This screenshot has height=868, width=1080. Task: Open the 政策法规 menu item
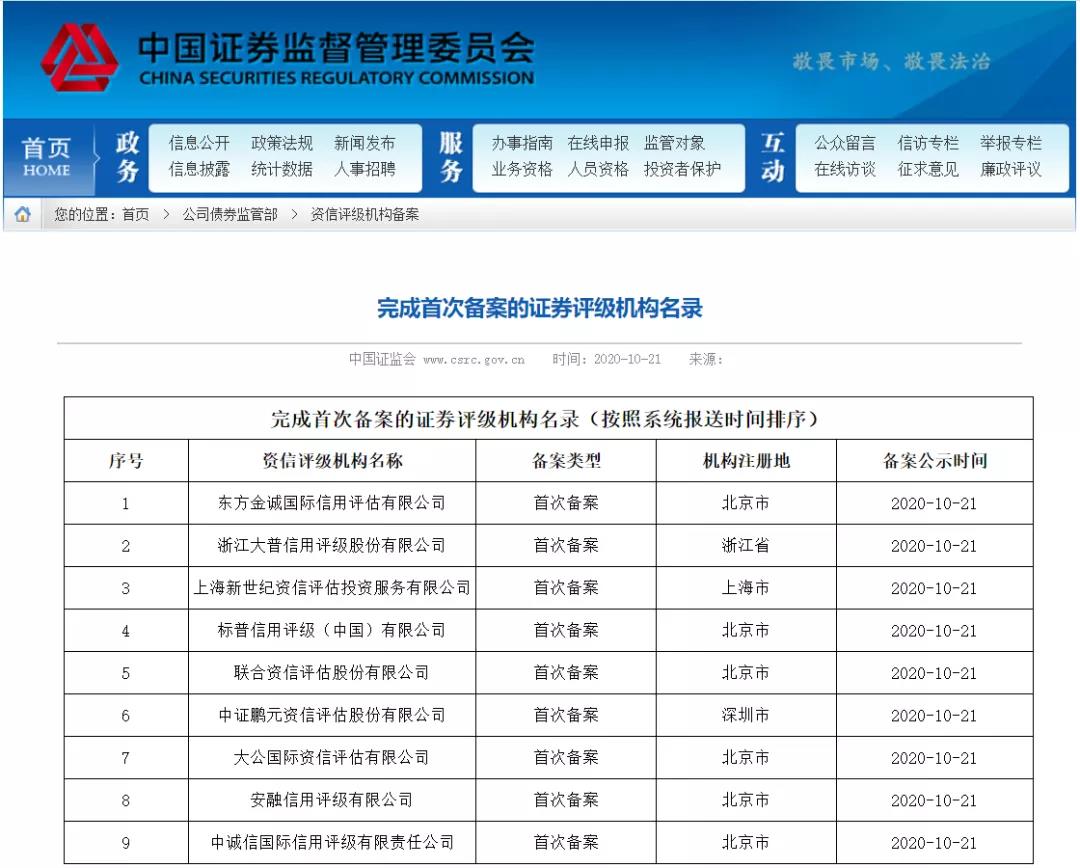[x=285, y=143]
